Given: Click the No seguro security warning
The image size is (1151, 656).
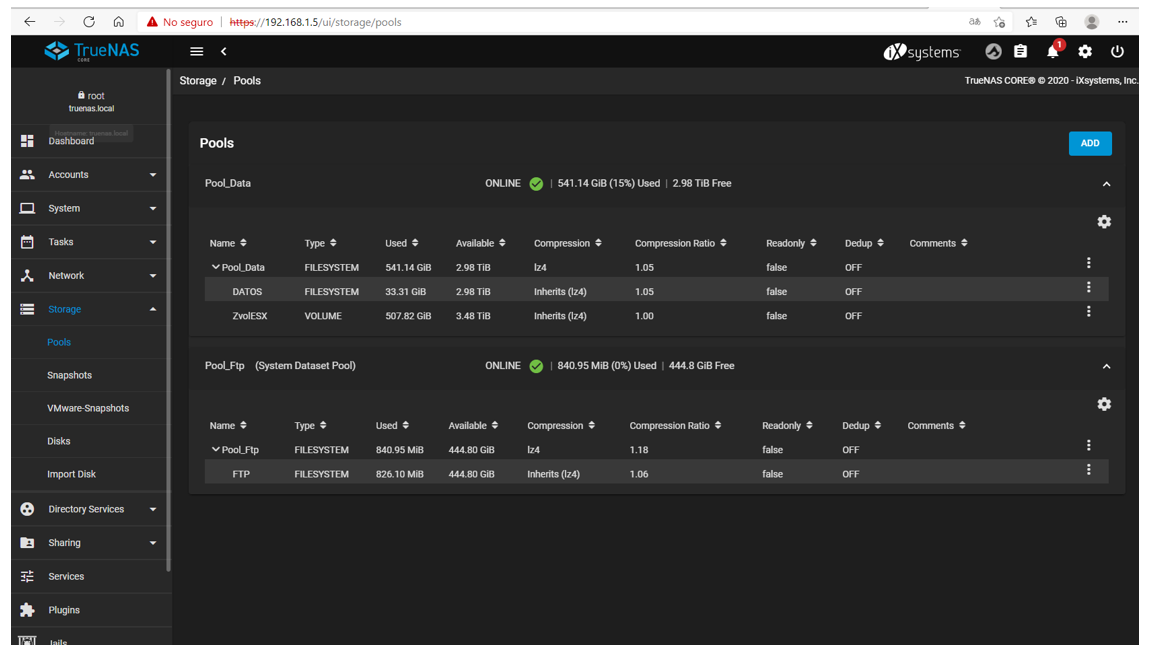Looking at the screenshot, I should tap(180, 22).
